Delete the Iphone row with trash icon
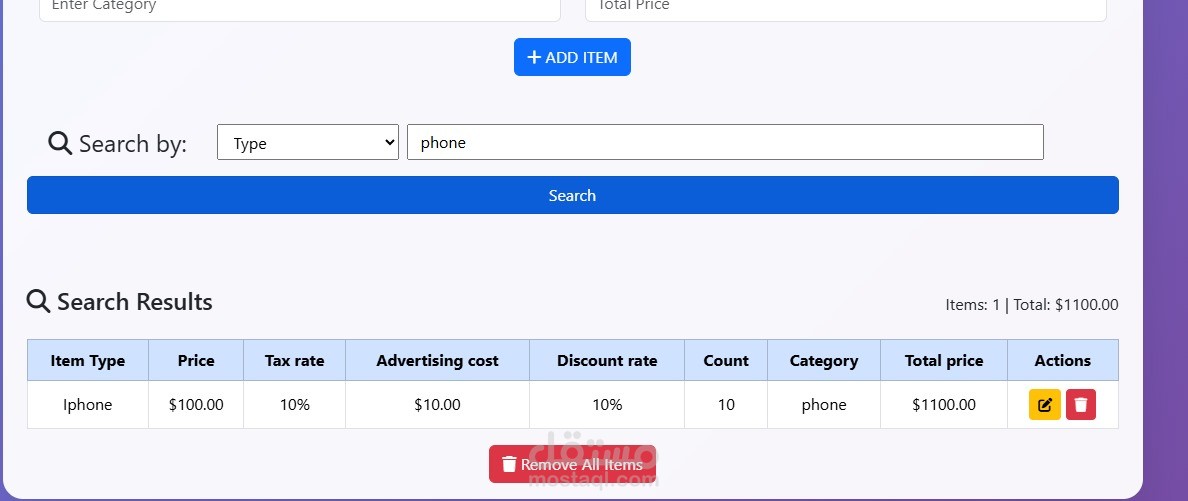The height and width of the screenshot is (501, 1188). point(1081,405)
